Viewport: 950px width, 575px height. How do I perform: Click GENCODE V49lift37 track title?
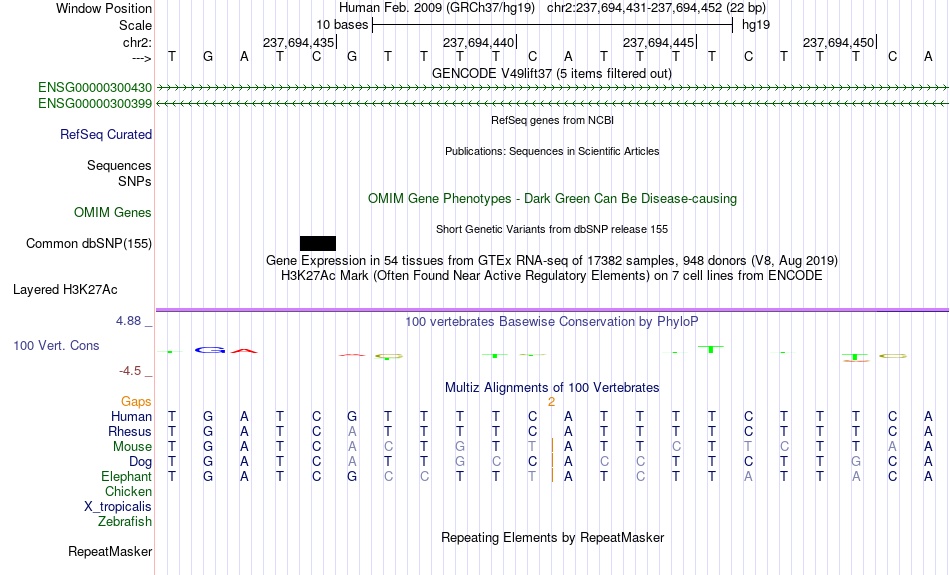551,73
